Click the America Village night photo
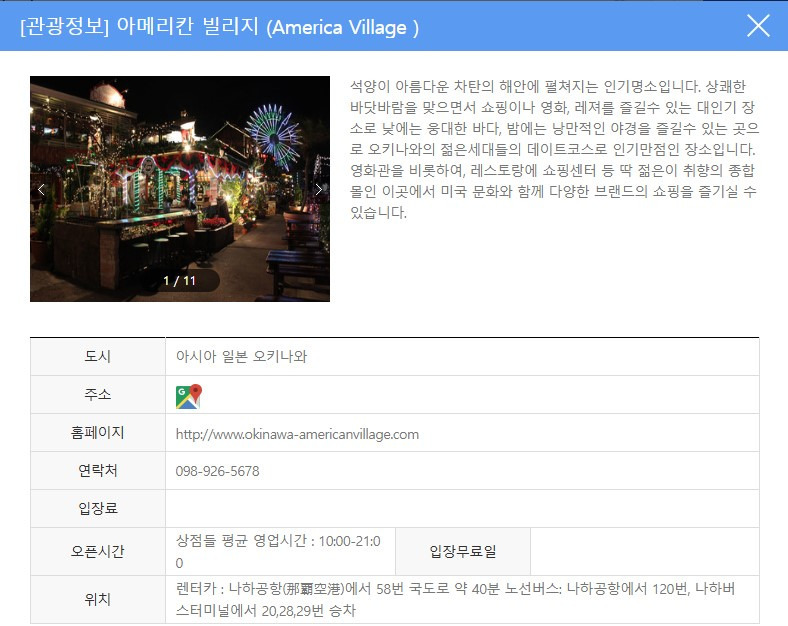 [180, 189]
